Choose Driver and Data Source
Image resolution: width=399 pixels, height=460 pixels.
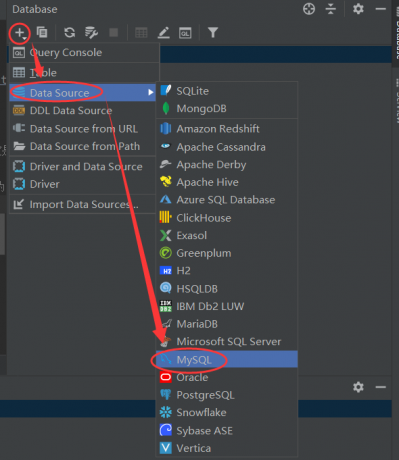click(83, 166)
